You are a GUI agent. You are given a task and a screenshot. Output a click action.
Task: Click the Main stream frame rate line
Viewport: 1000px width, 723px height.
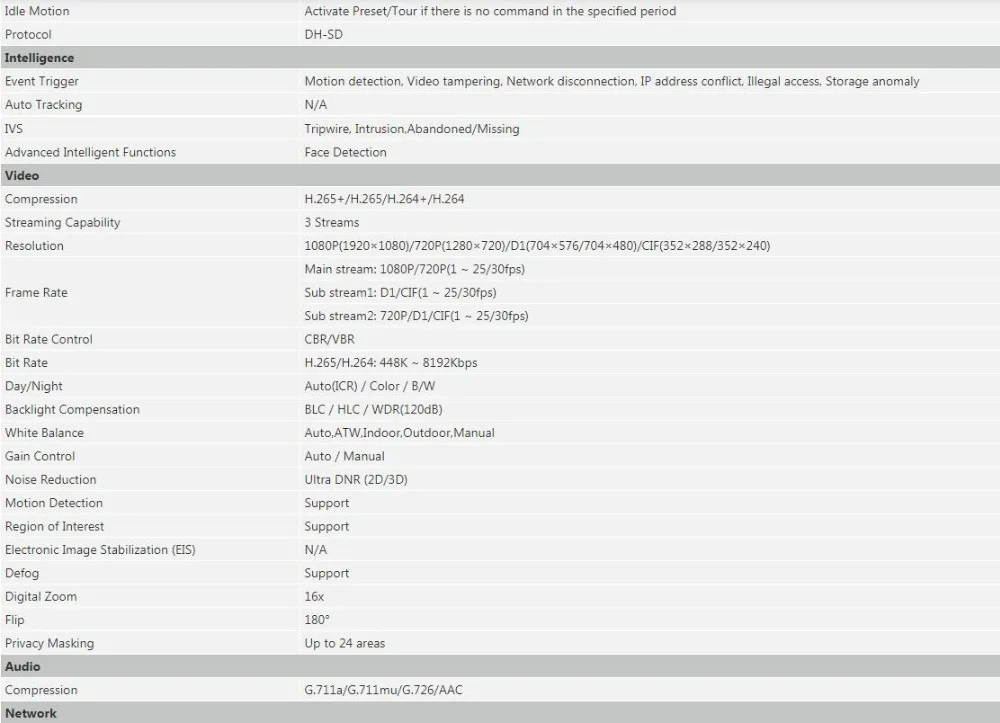pos(415,269)
